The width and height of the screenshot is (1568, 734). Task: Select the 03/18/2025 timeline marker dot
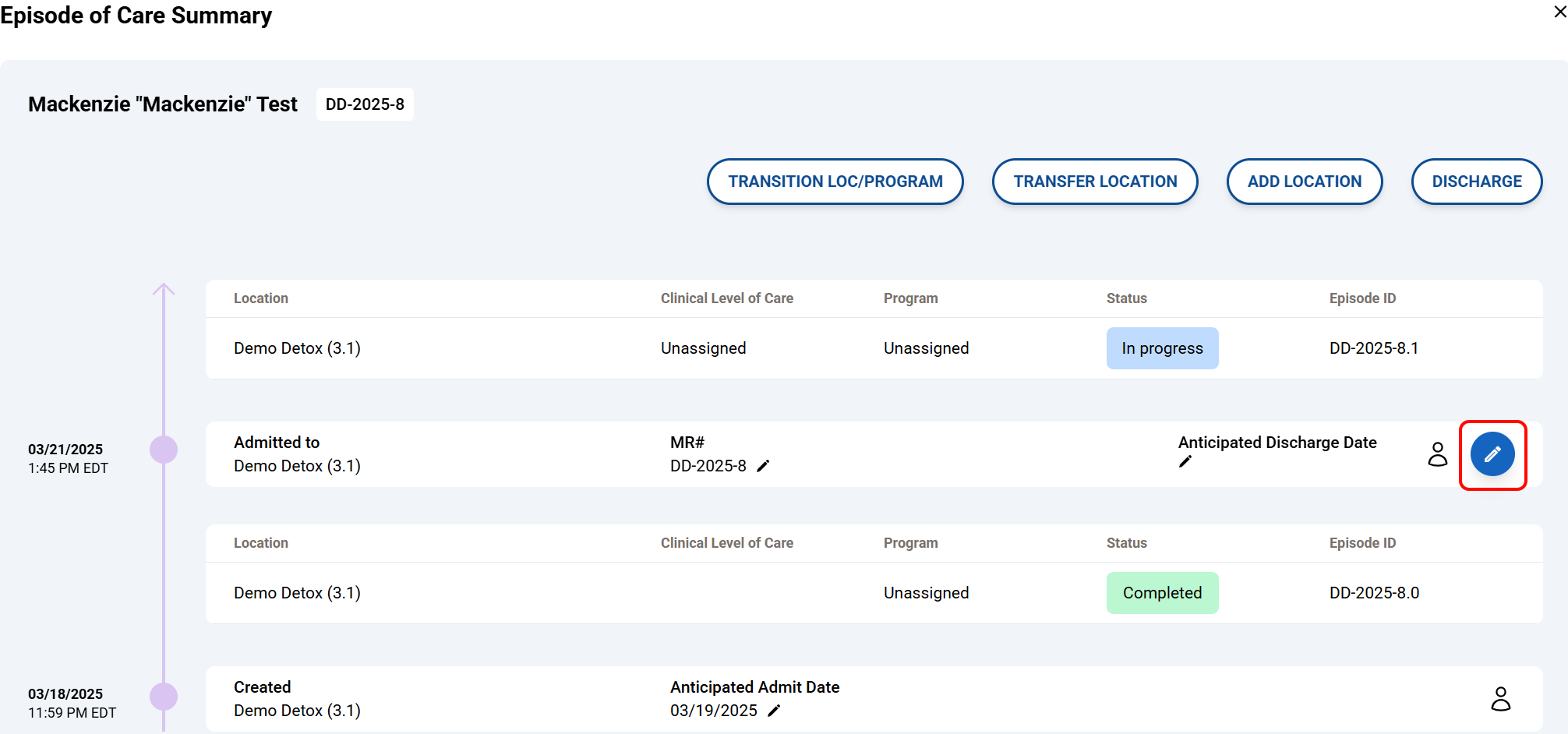(164, 696)
